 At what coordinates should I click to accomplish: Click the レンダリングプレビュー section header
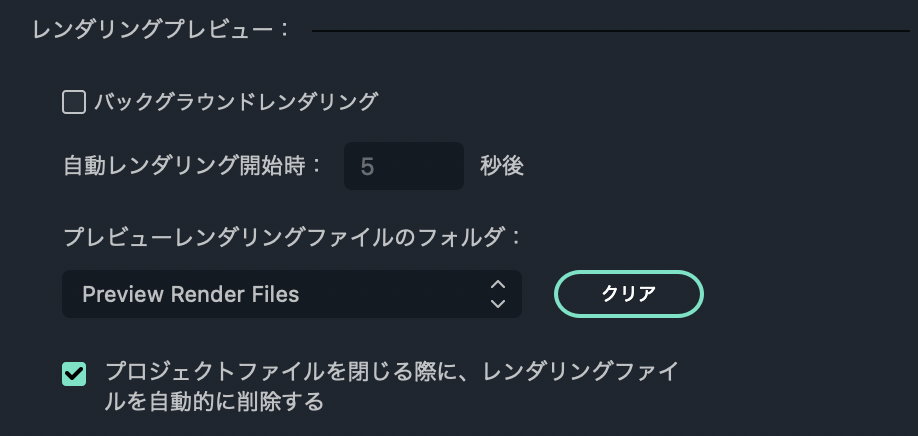point(161,30)
